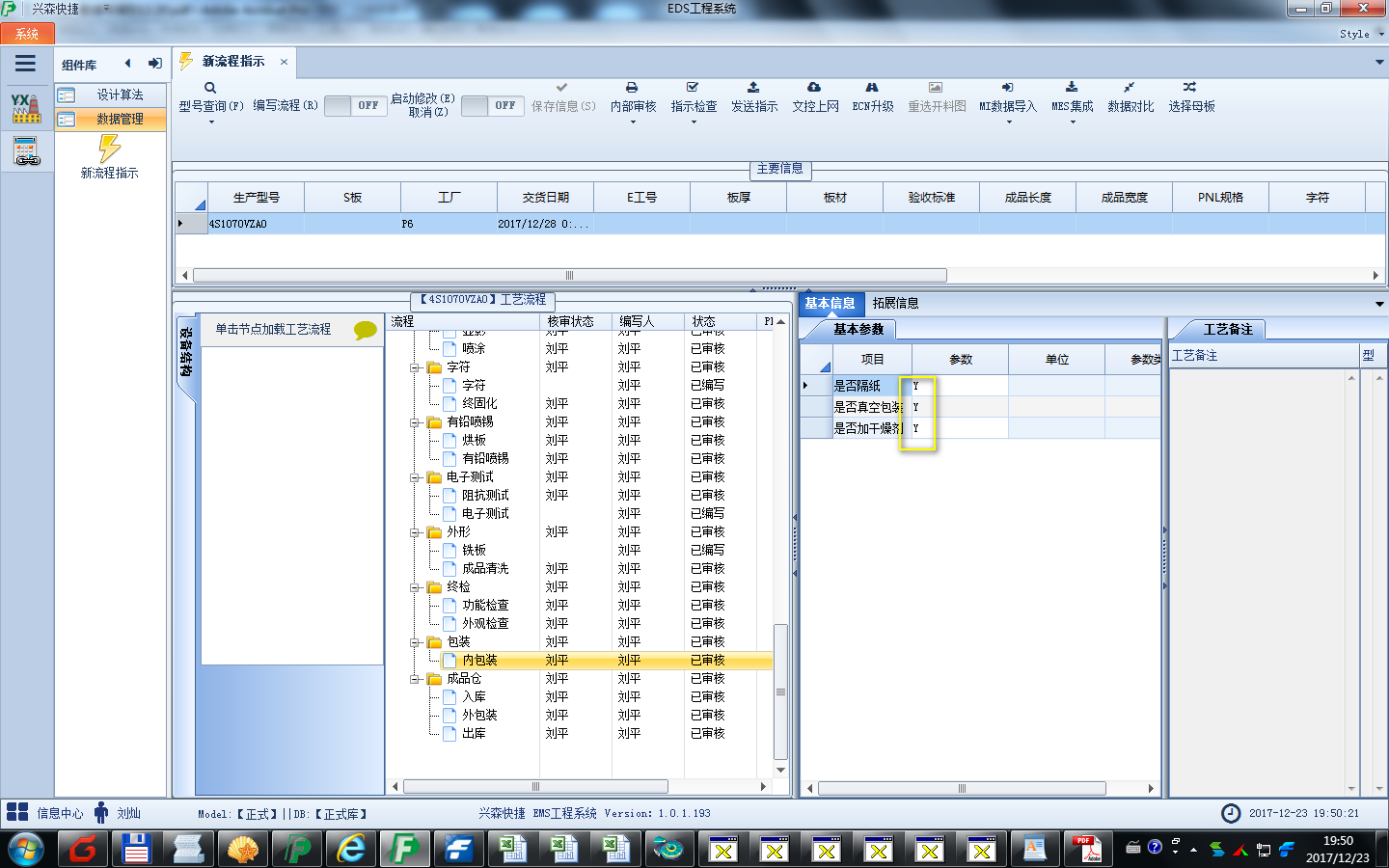Collapse the 终检 tree folder
Screen dimensions: 1389x868
[x=415, y=587]
